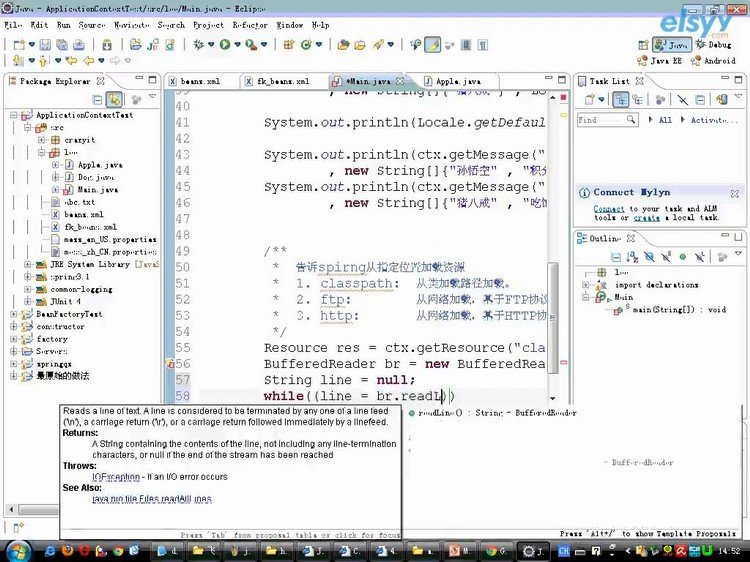Open dropdown next to Debug icon
The width and height of the screenshot is (750, 562).
[x=211, y=45]
